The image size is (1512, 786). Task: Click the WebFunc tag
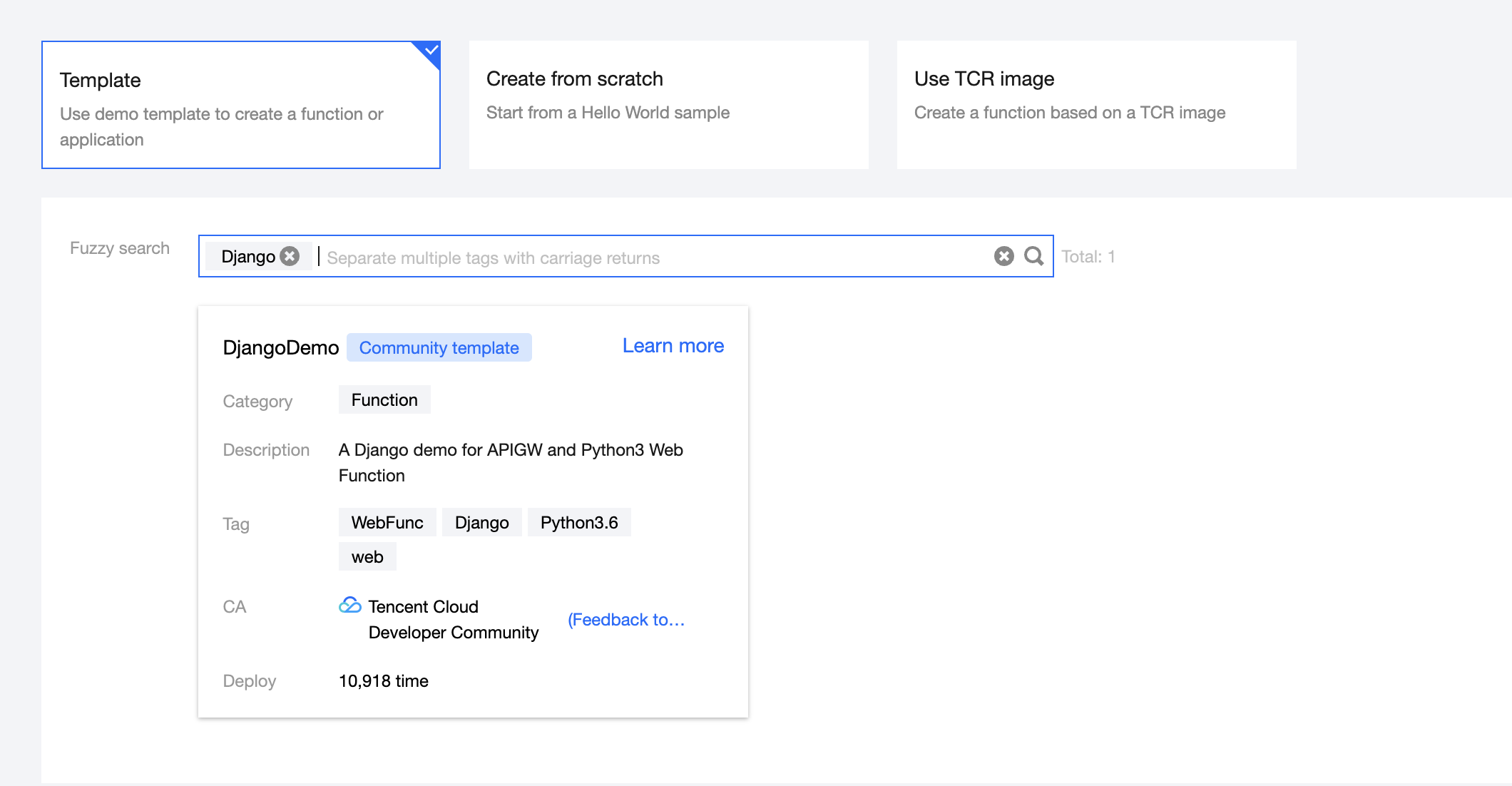[387, 523]
